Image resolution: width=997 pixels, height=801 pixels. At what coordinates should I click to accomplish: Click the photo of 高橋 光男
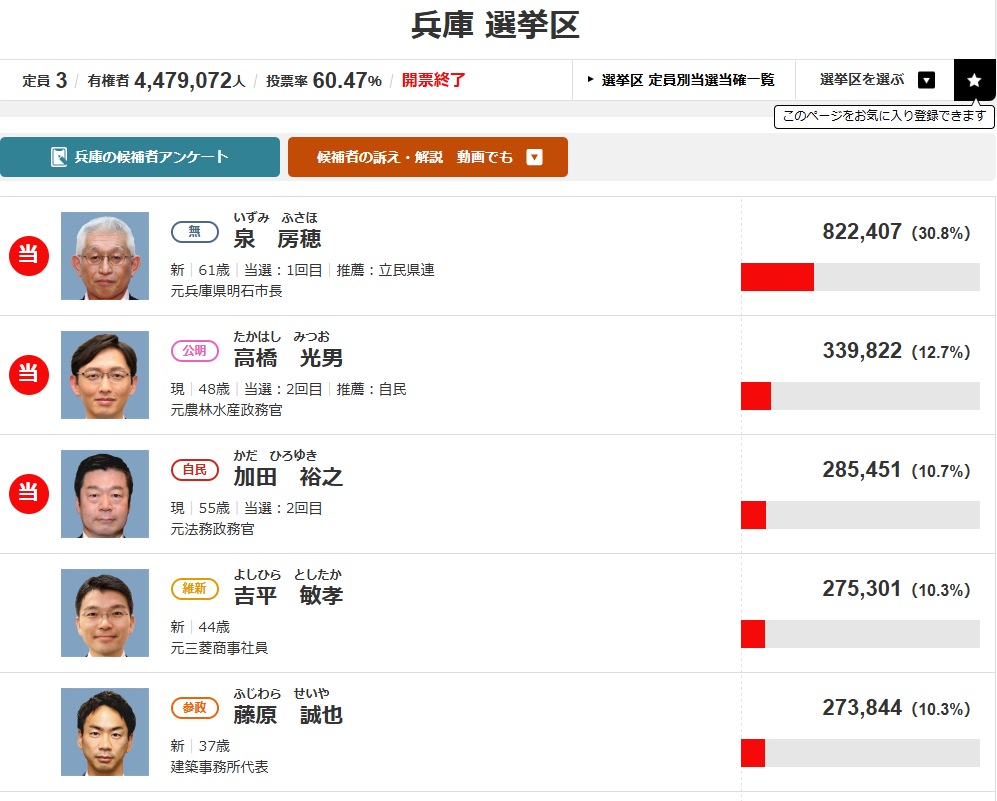(105, 375)
